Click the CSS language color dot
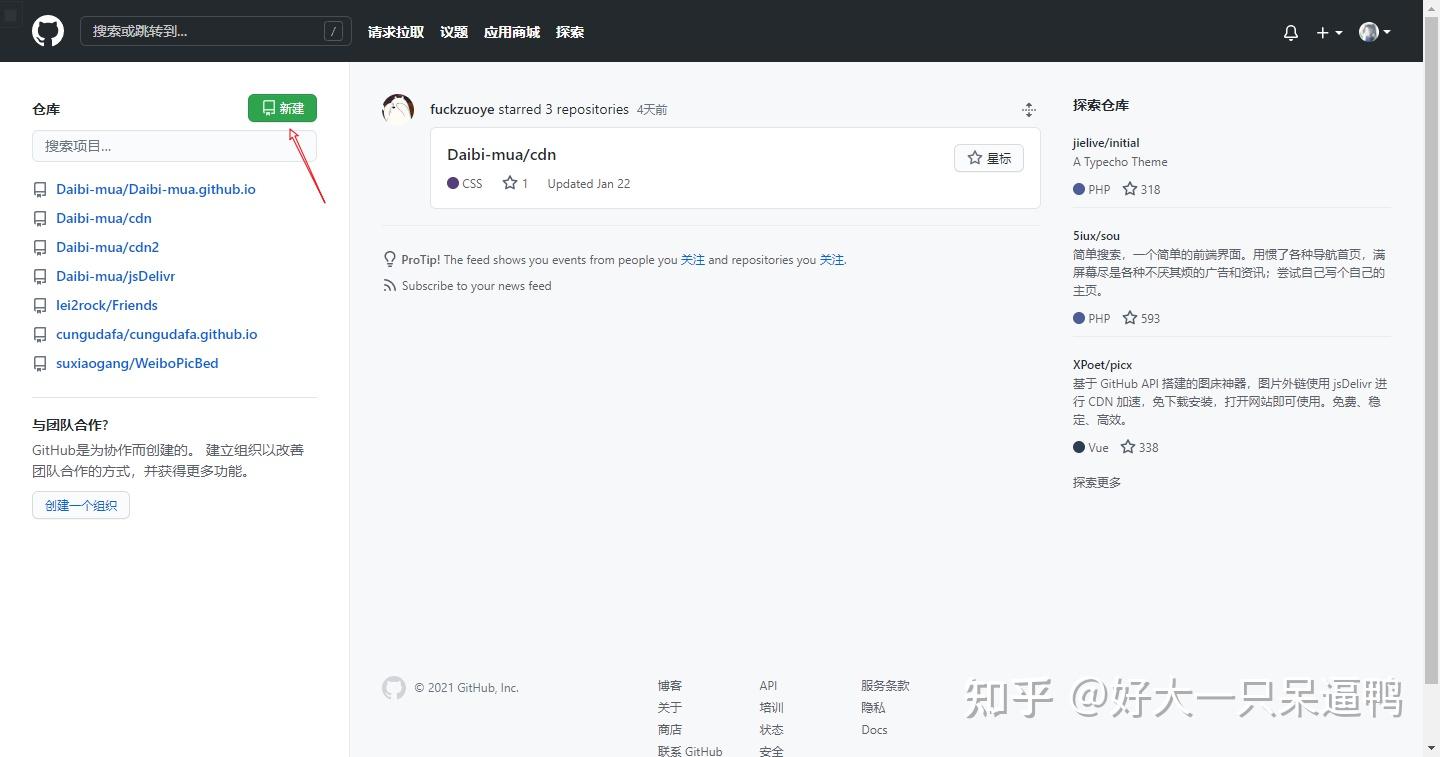 tap(453, 183)
